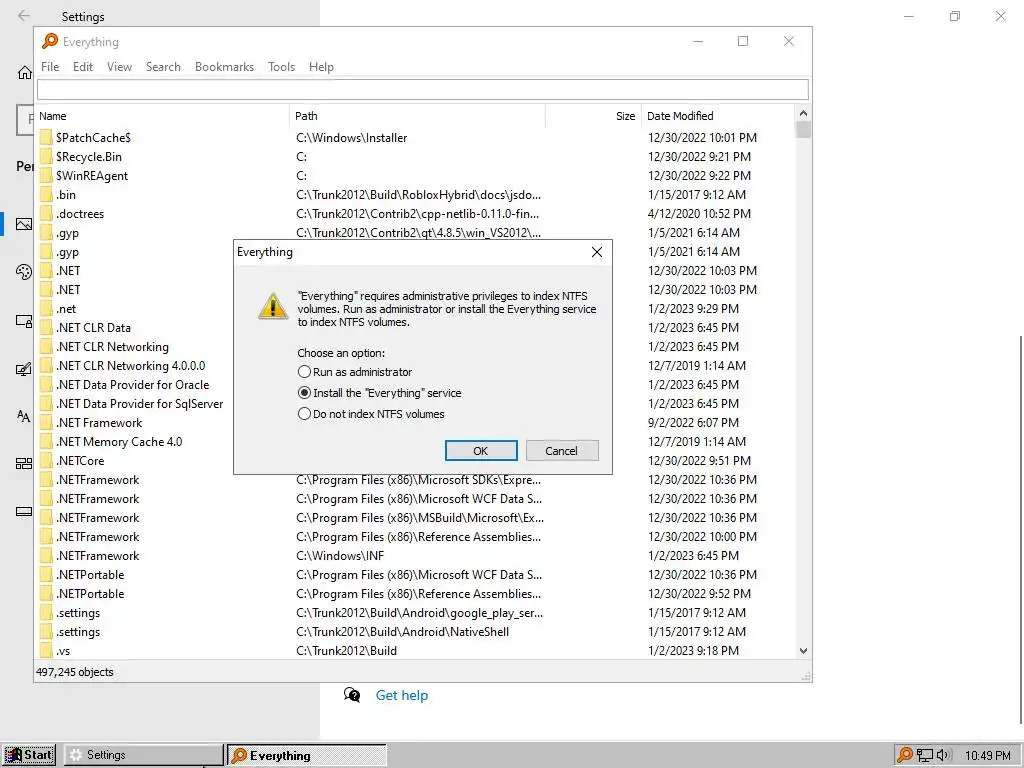1024x768 pixels.
Task: Open the Bookmarks menu
Action: click(224, 67)
